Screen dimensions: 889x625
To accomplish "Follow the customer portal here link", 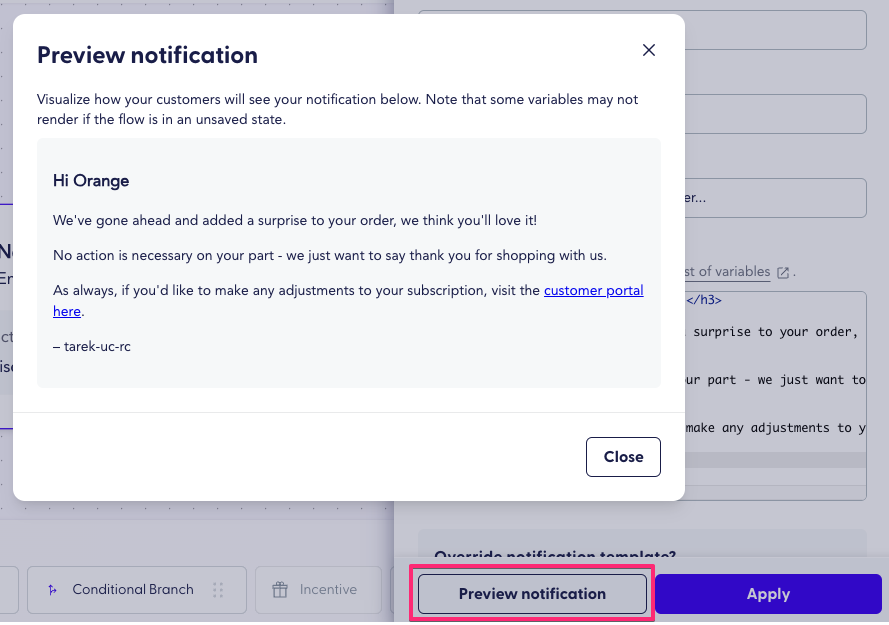I will (x=593, y=290).
